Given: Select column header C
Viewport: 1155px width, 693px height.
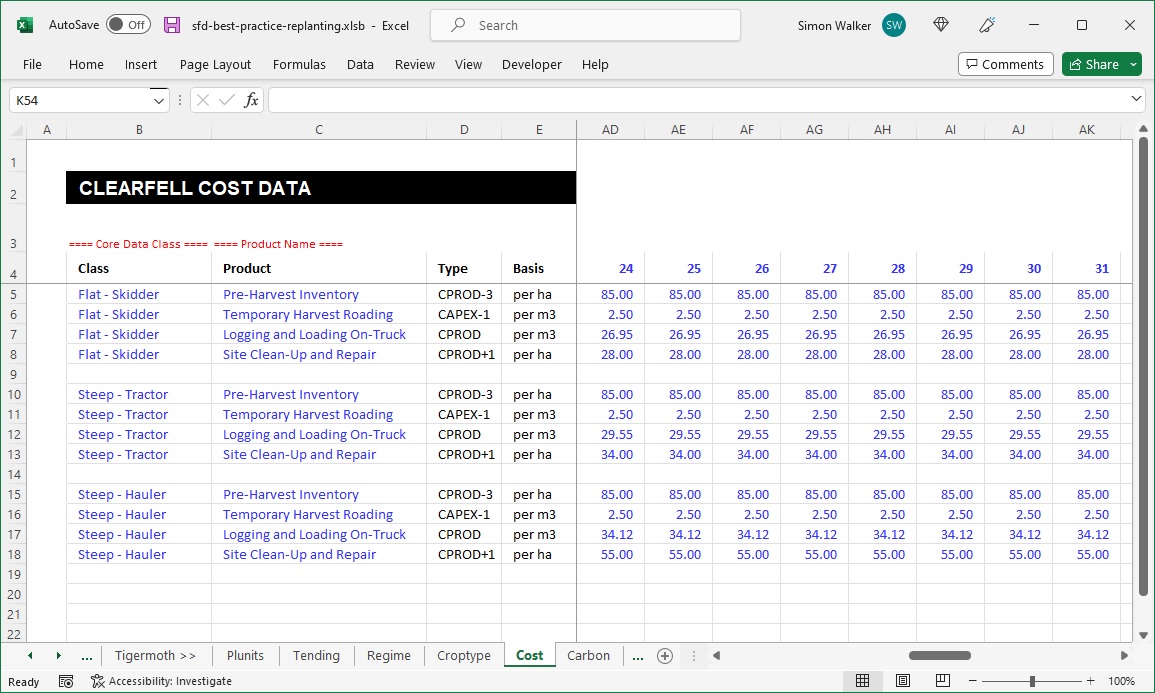Looking at the screenshot, I should pyautogui.click(x=319, y=130).
